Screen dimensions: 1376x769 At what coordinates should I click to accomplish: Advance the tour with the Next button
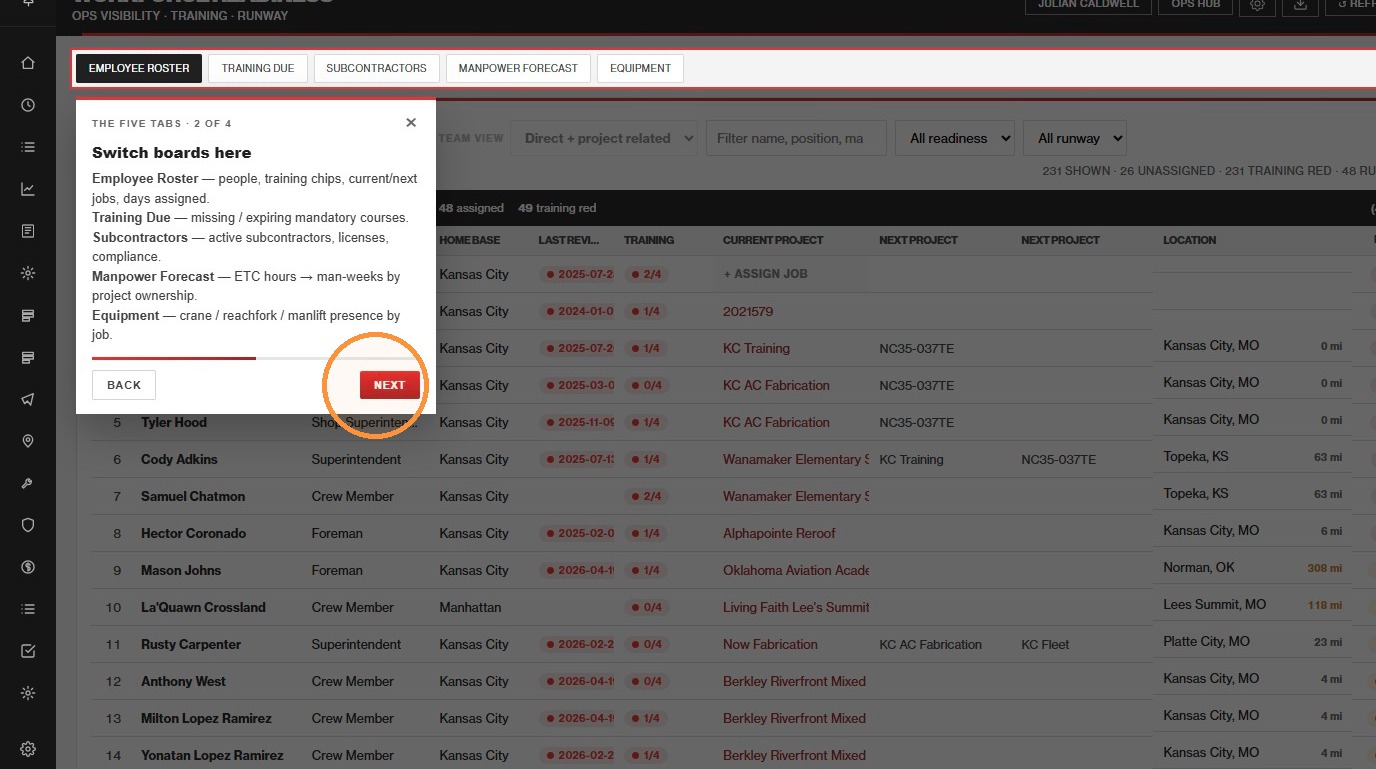tap(389, 385)
